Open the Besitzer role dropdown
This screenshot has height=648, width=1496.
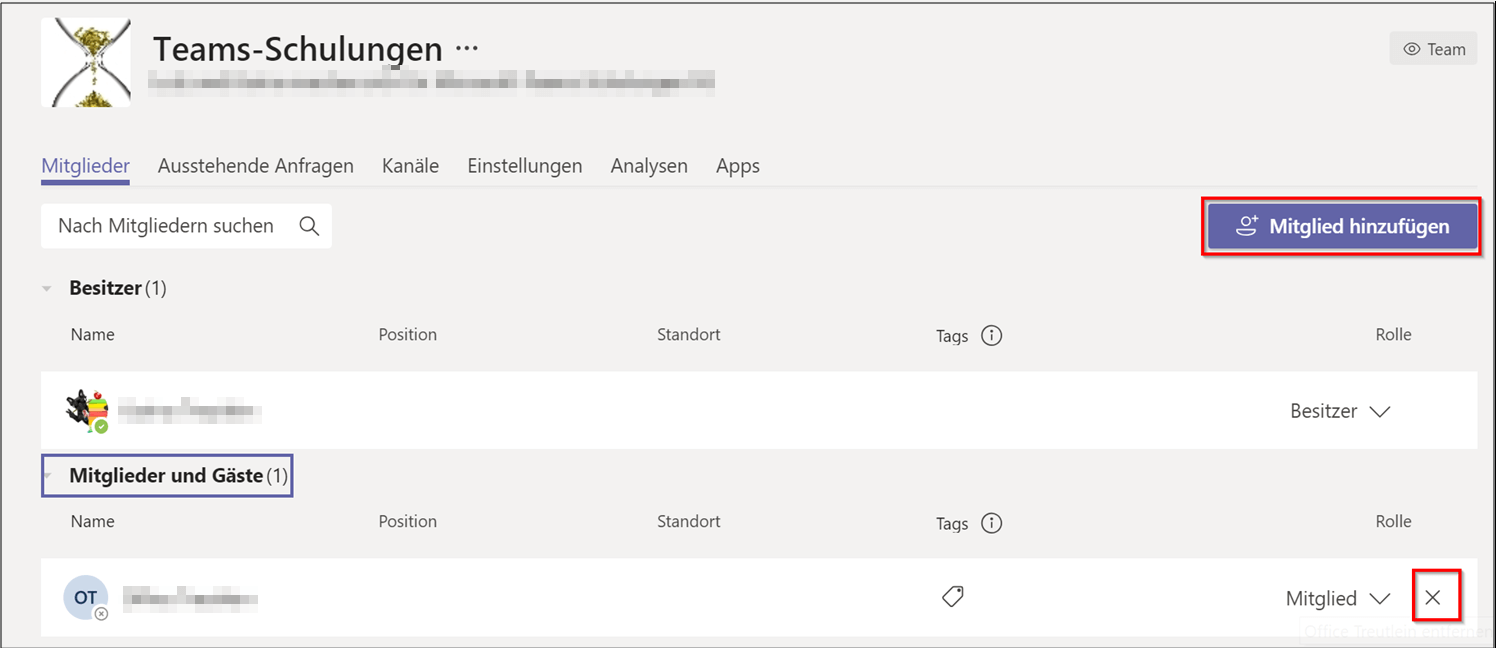(1340, 411)
